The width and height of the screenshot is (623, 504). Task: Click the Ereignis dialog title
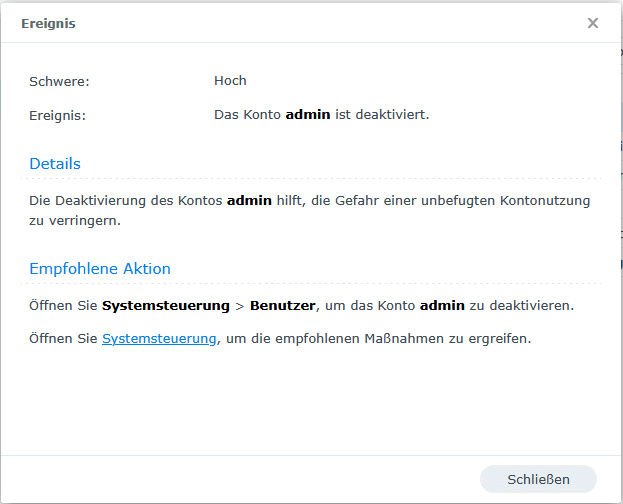[48, 23]
